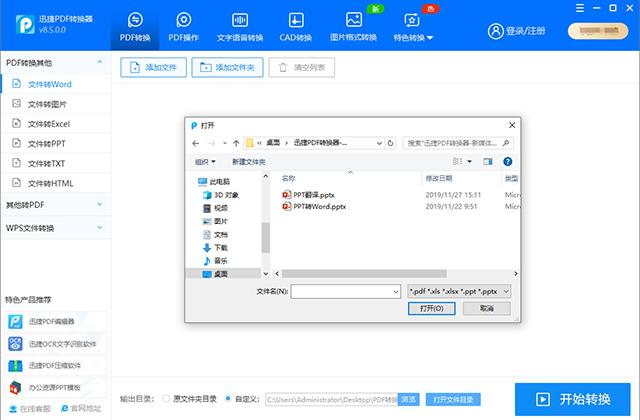Toggle the preview pane icon

pos(488,162)
